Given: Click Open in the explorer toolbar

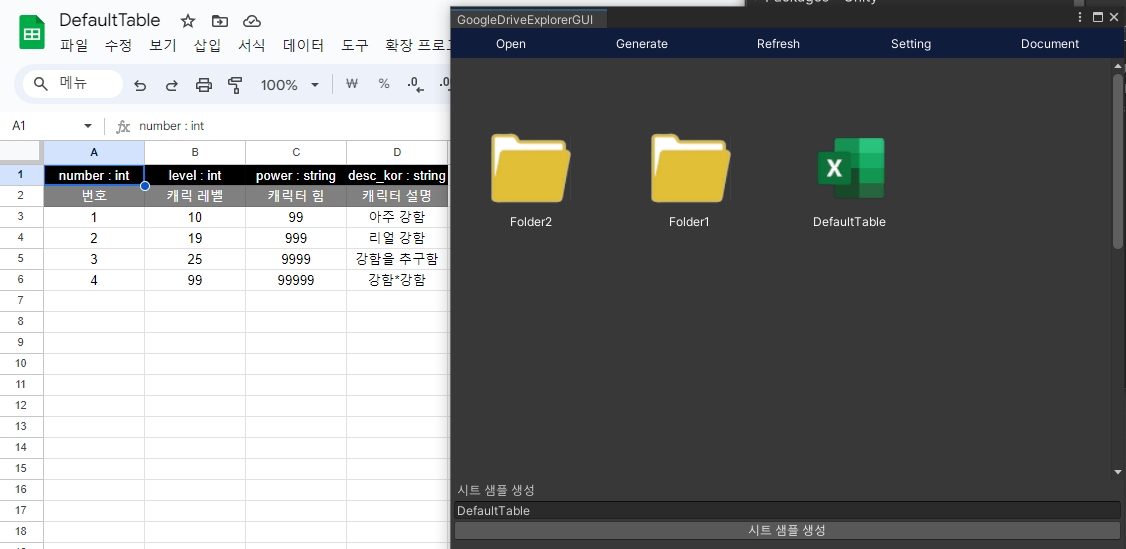Looking at the screenshot, I should click(x=511, y=44).
